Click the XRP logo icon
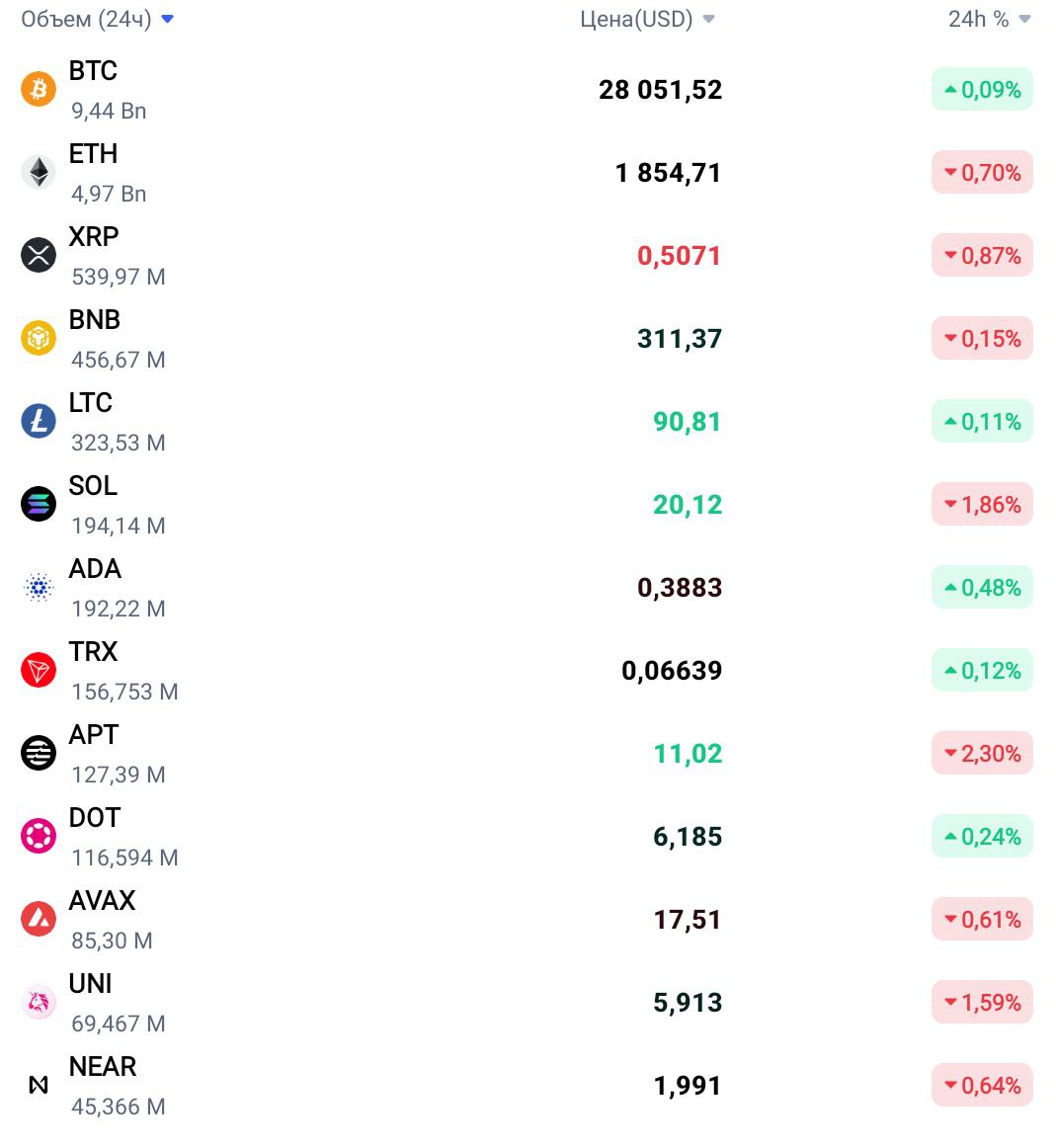This screenshot has width=1056, height=1148. [x=39, y=256]
